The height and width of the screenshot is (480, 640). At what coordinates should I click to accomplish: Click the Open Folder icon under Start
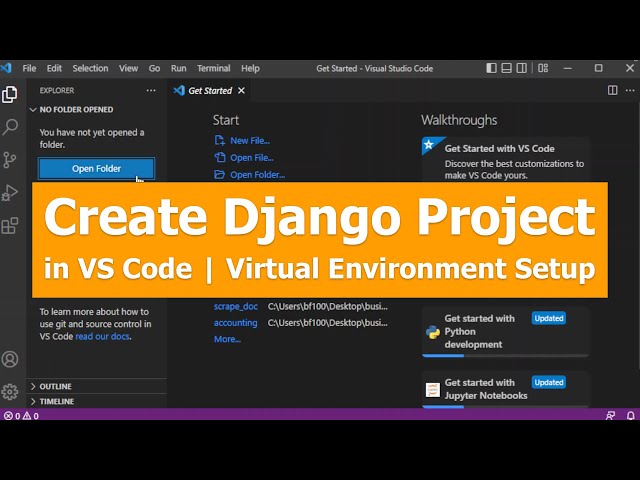pos(220,175)
